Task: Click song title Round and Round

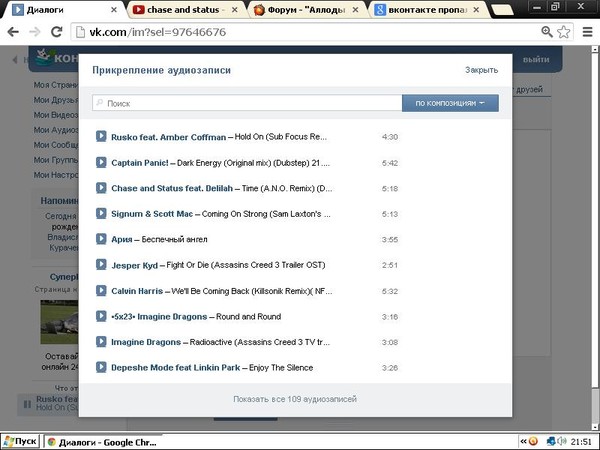Action: coord(248,317)
